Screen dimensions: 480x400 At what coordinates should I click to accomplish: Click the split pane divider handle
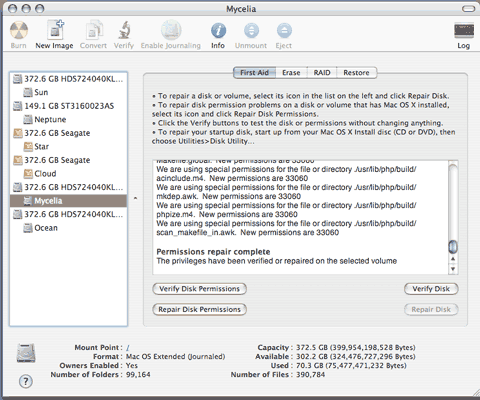(135, 198)
